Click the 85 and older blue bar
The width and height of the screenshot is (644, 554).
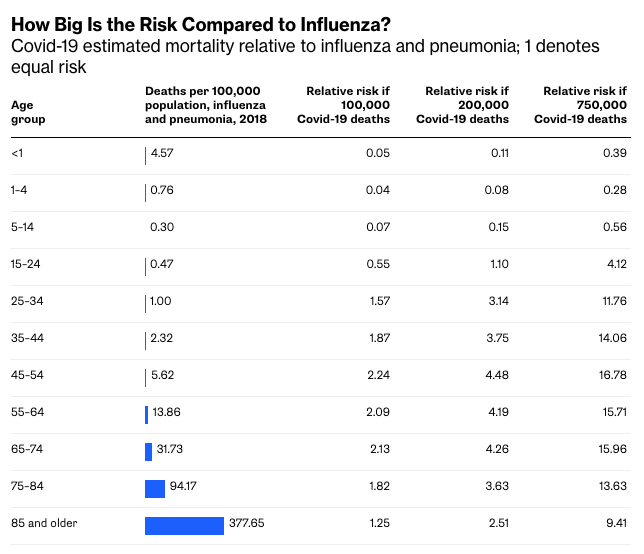[x=184, y=526]
